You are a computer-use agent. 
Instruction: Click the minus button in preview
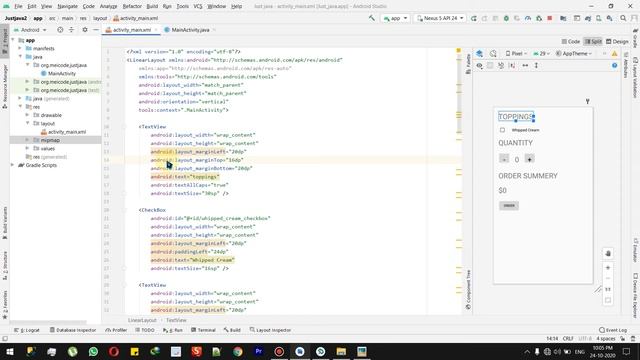point(504,159)
